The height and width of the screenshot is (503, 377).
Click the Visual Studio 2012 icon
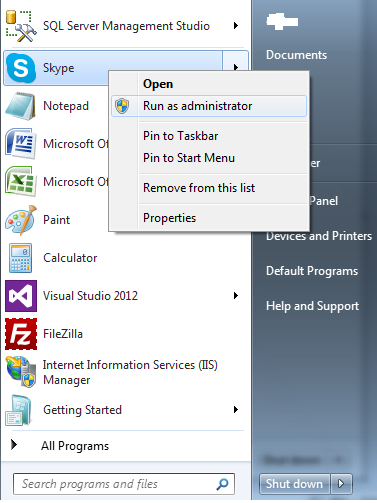pos(21,296)
